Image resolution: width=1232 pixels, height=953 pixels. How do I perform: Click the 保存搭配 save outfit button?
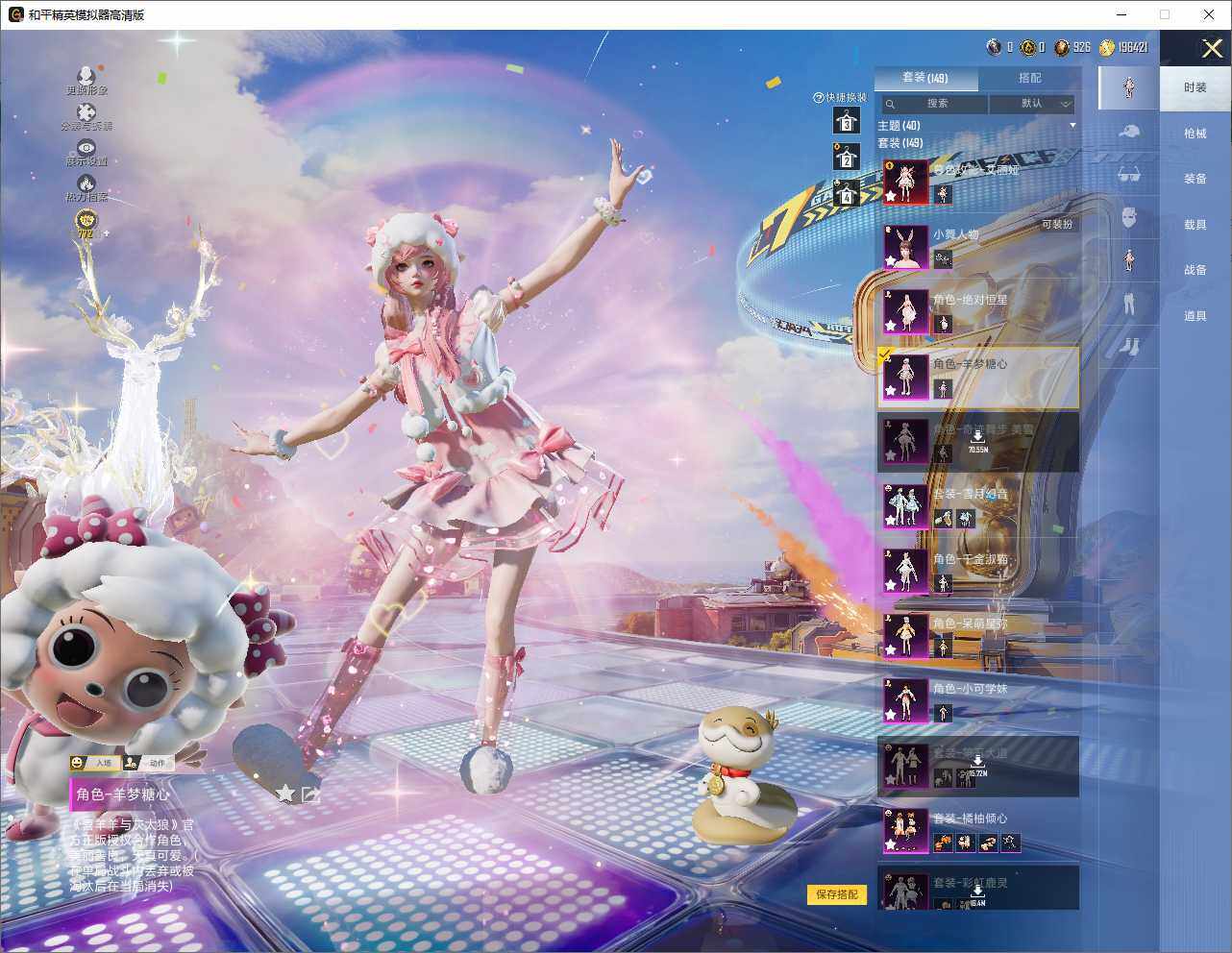(x=837, y=894)
